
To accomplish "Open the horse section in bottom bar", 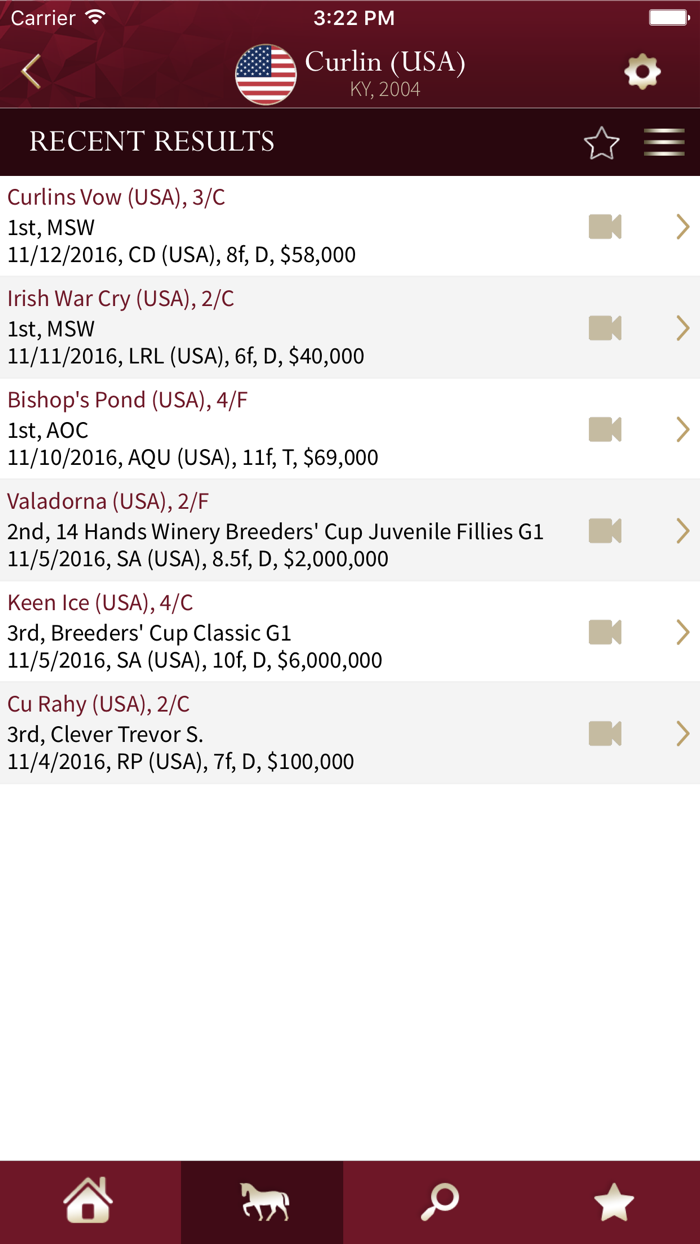I will coord(262,1202).
